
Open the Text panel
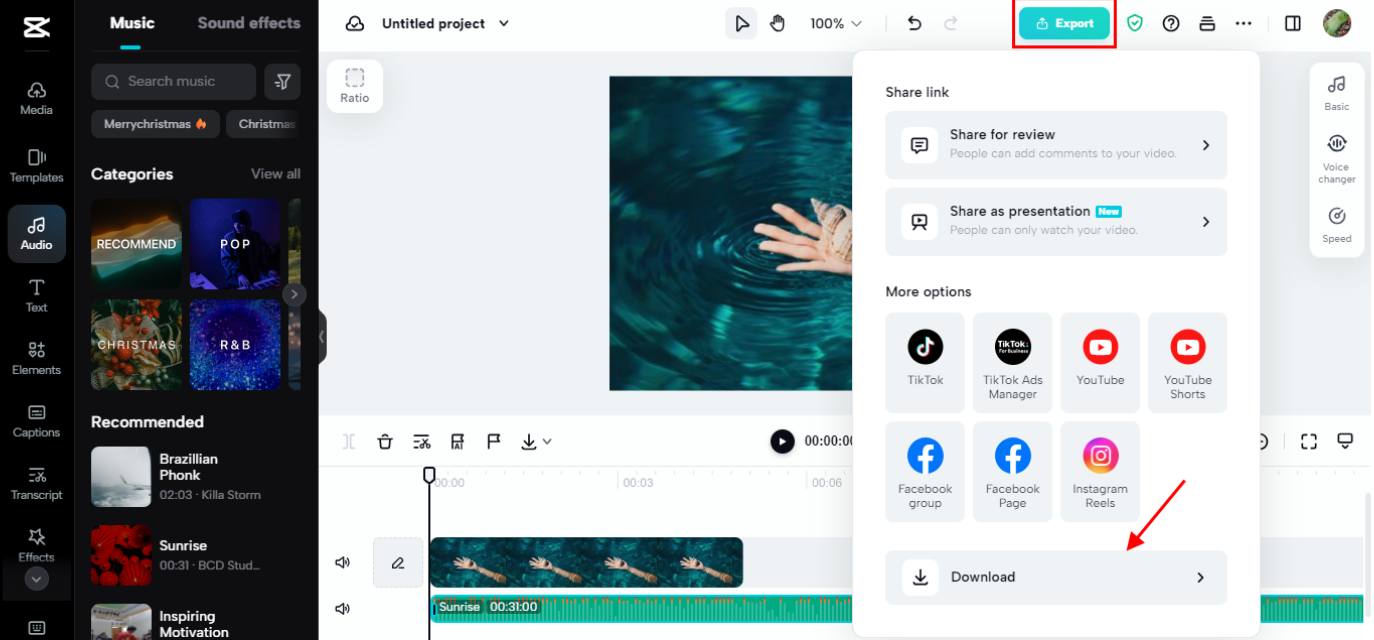(x=37, y=296)
